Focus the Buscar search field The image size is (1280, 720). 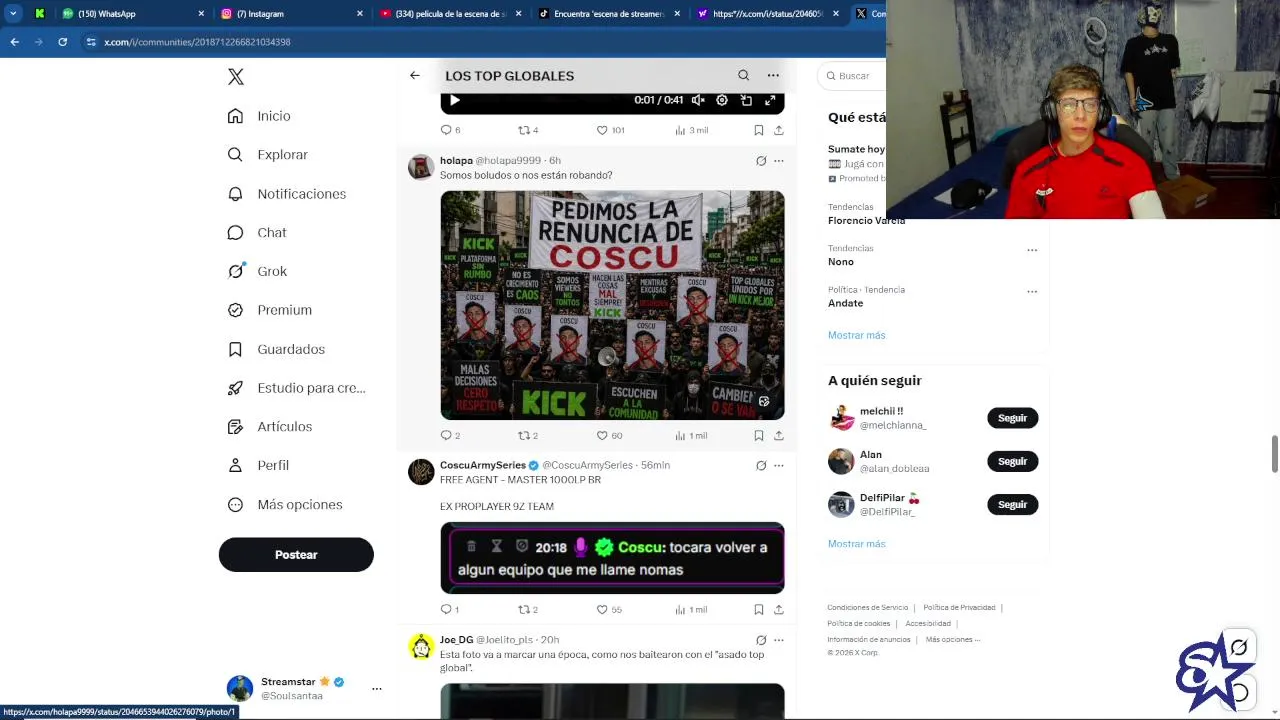tap(852, 76)
